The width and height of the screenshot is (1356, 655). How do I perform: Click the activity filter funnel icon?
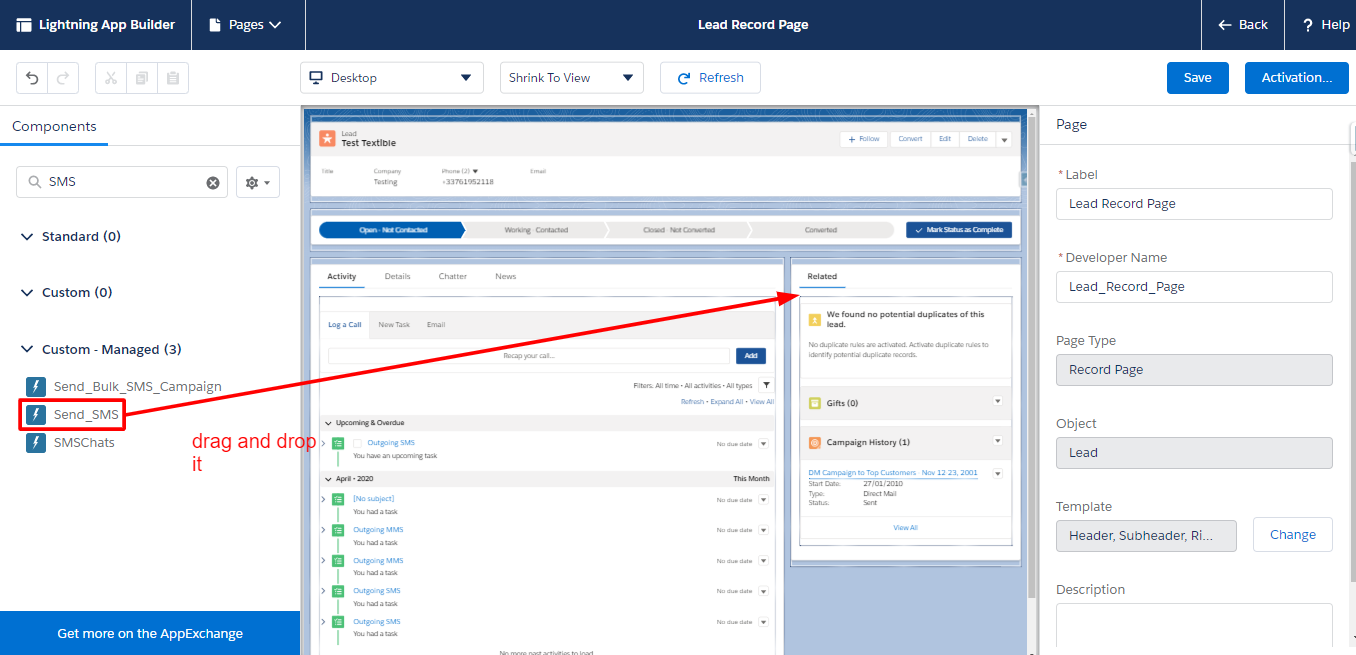(x=766, y=385)
